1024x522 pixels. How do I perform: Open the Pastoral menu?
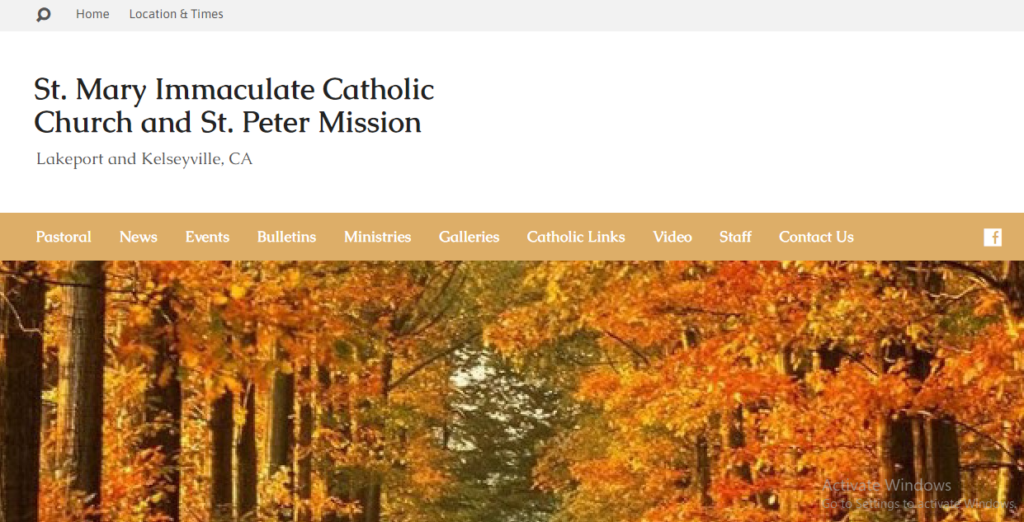[x=63, y=237]
